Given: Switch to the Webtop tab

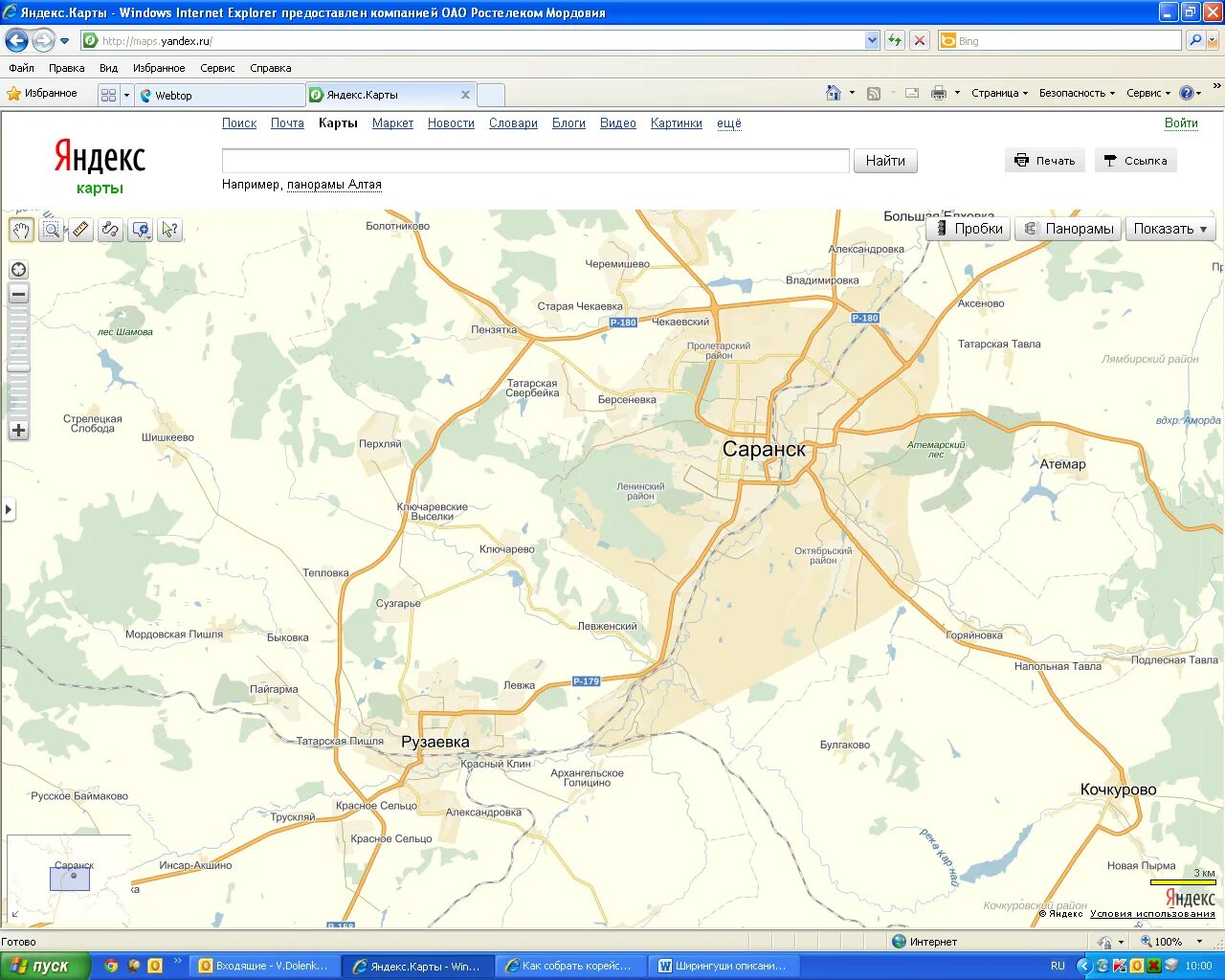Looking at the screenshot, I should pos(220,95).
